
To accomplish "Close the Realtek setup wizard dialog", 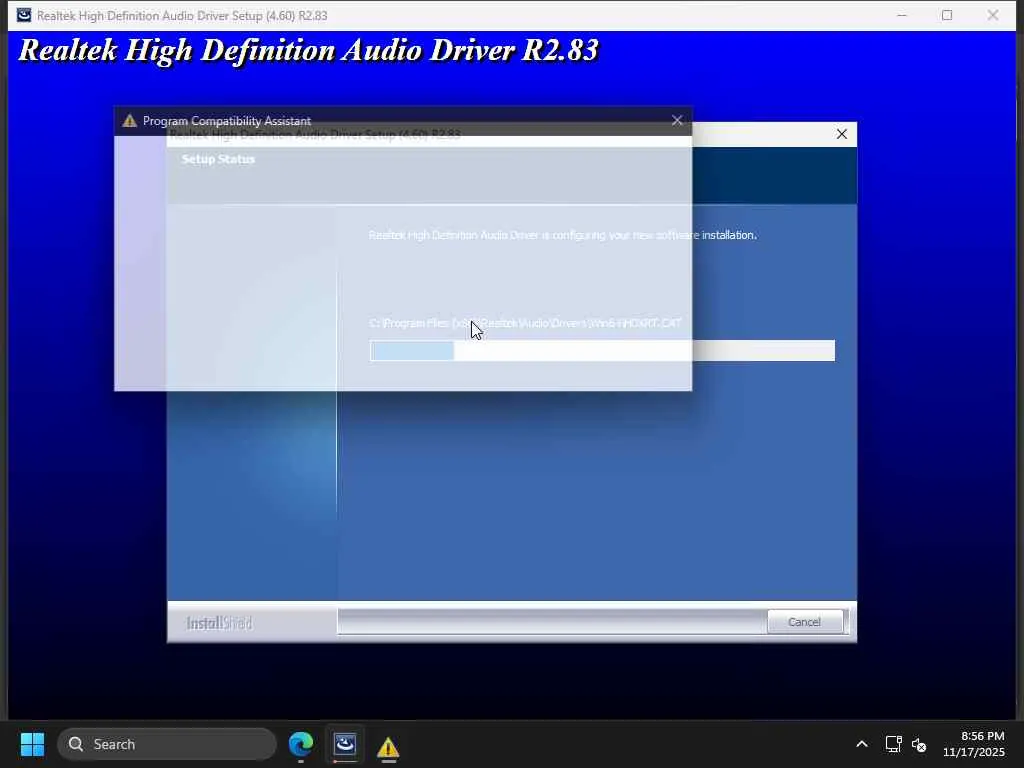I will pyautogui.click(x=842, y=135).
